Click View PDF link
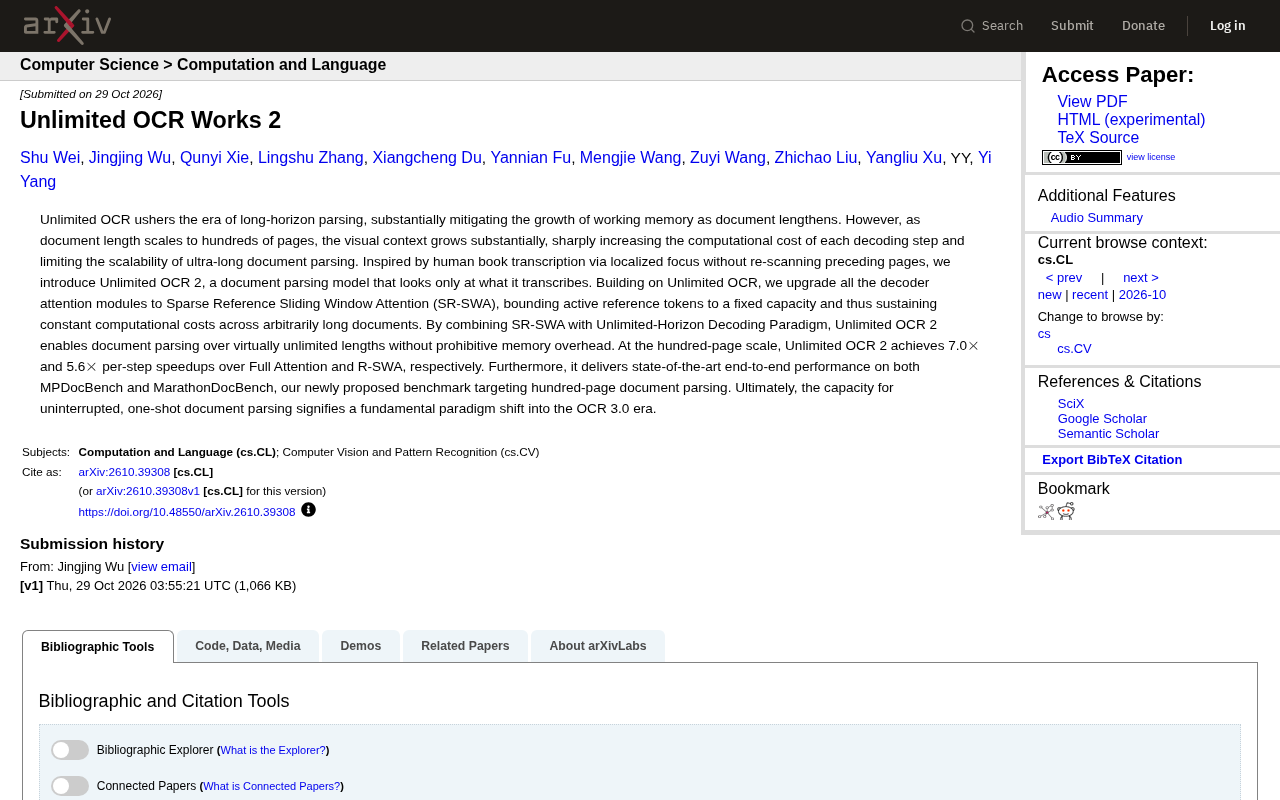 1092,102
